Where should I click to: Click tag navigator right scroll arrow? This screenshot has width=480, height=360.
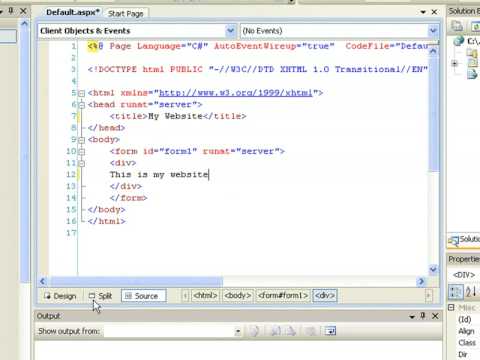click(428, 296)
